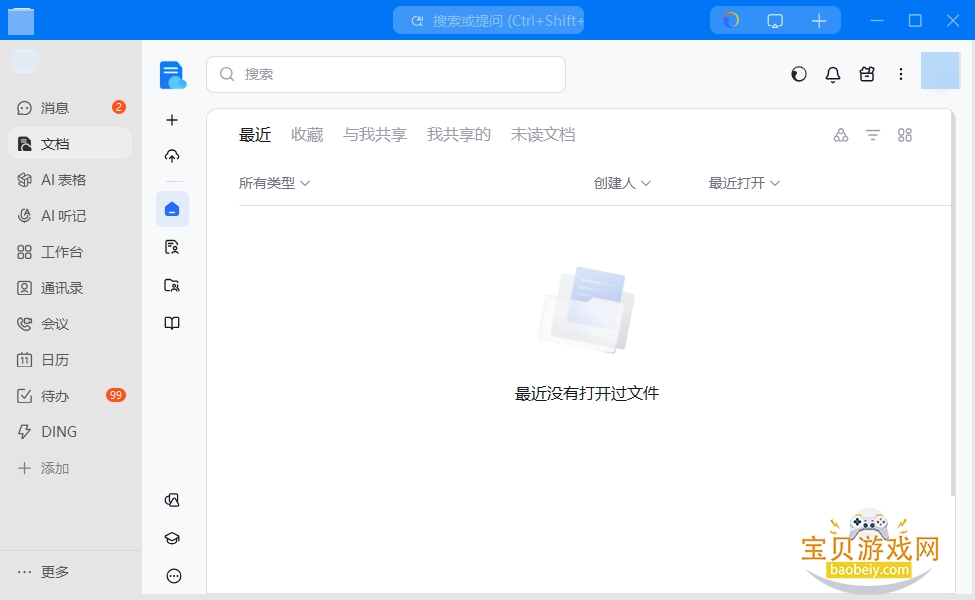This screenshot has height=600, width=975.
Task: Click the filter lines icon
Action: 873,135
